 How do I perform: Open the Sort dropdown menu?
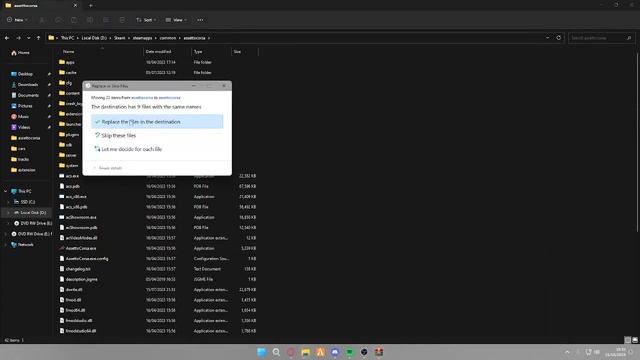click(x=146, y=20)
